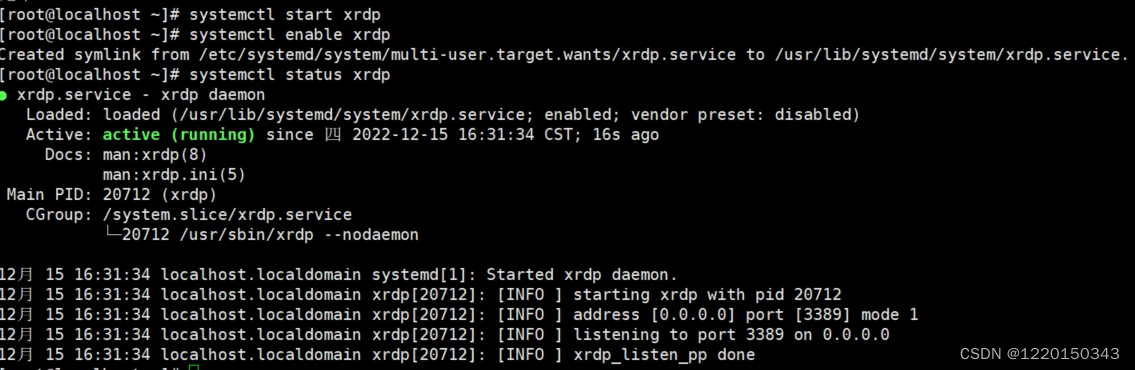Image resolution: width=1135 pixels, height=370 pixels.
Task: Click the 'CSDN @1220150343' watermark text
Action: coord(1039,353)
